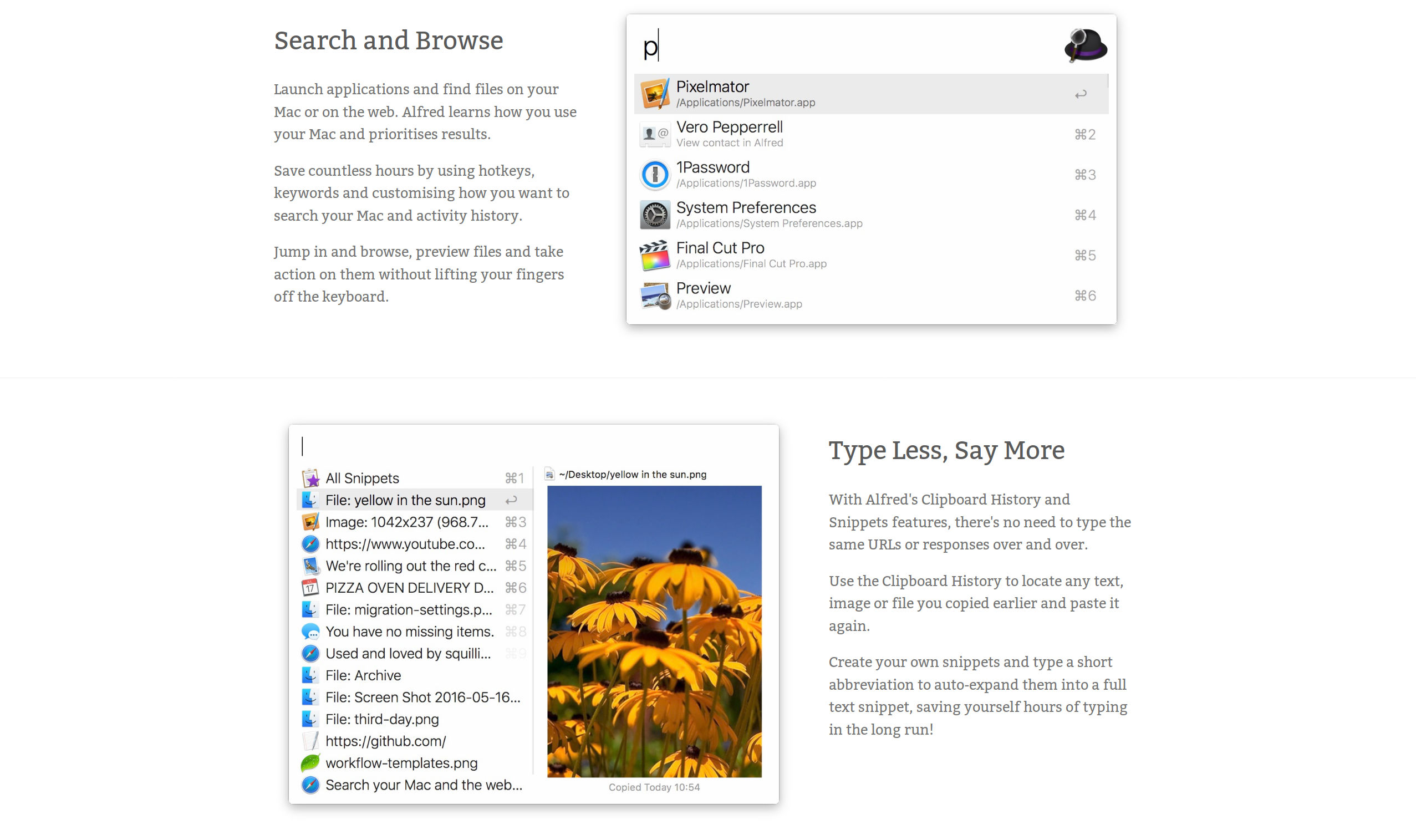Screen dimensions: 1416x840
Task: Select the System Preferences result
Action: click(x=870, y=215)
